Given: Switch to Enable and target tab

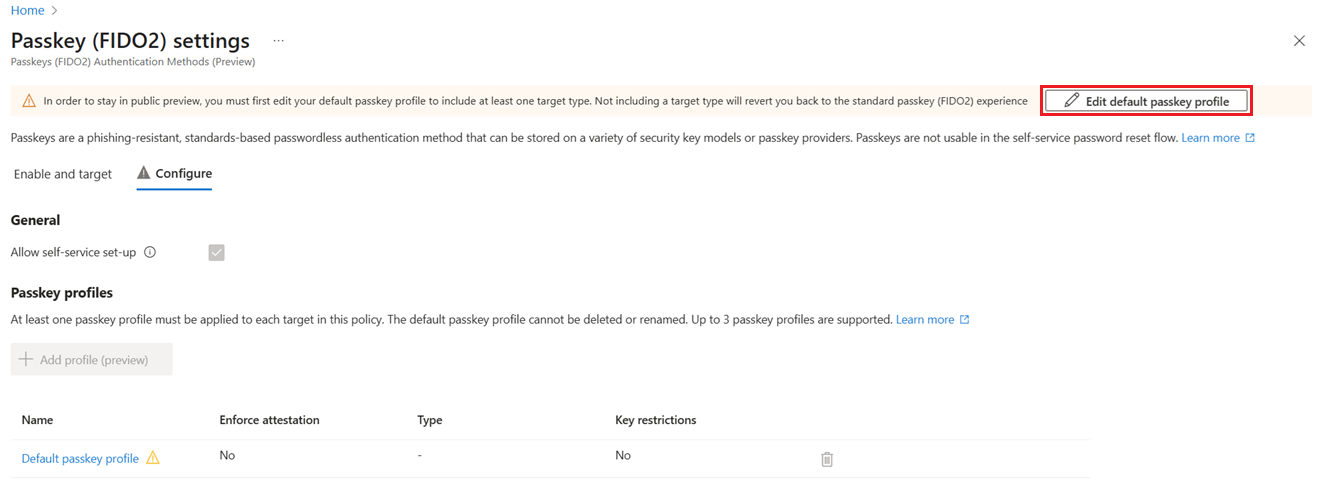Looking at the screenshot, I should click(x=63, y=174).
